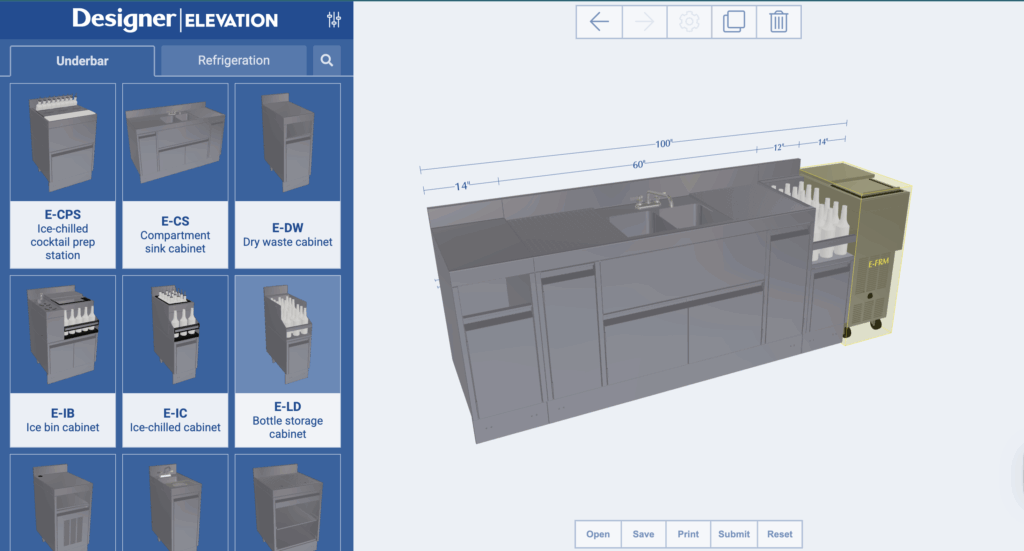The height and width of the screenshot is (551, 1024).
Task: Select the E-CS compartment sink cabinet
Action: [x=175, y=175]
